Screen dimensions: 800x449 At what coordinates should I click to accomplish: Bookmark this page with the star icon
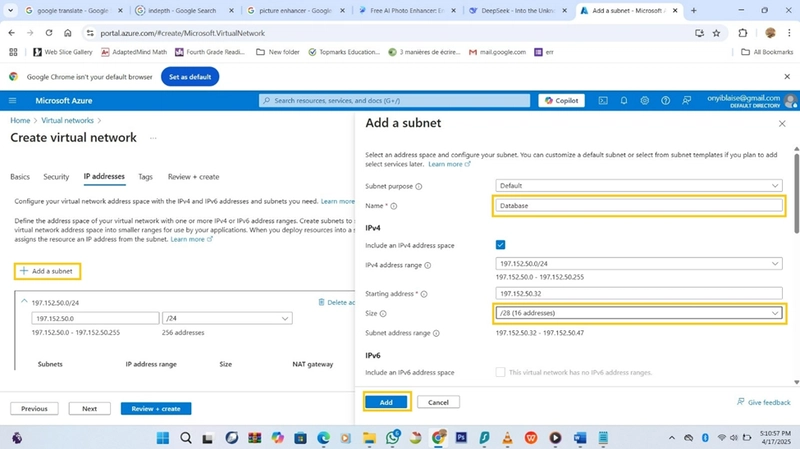716,33
